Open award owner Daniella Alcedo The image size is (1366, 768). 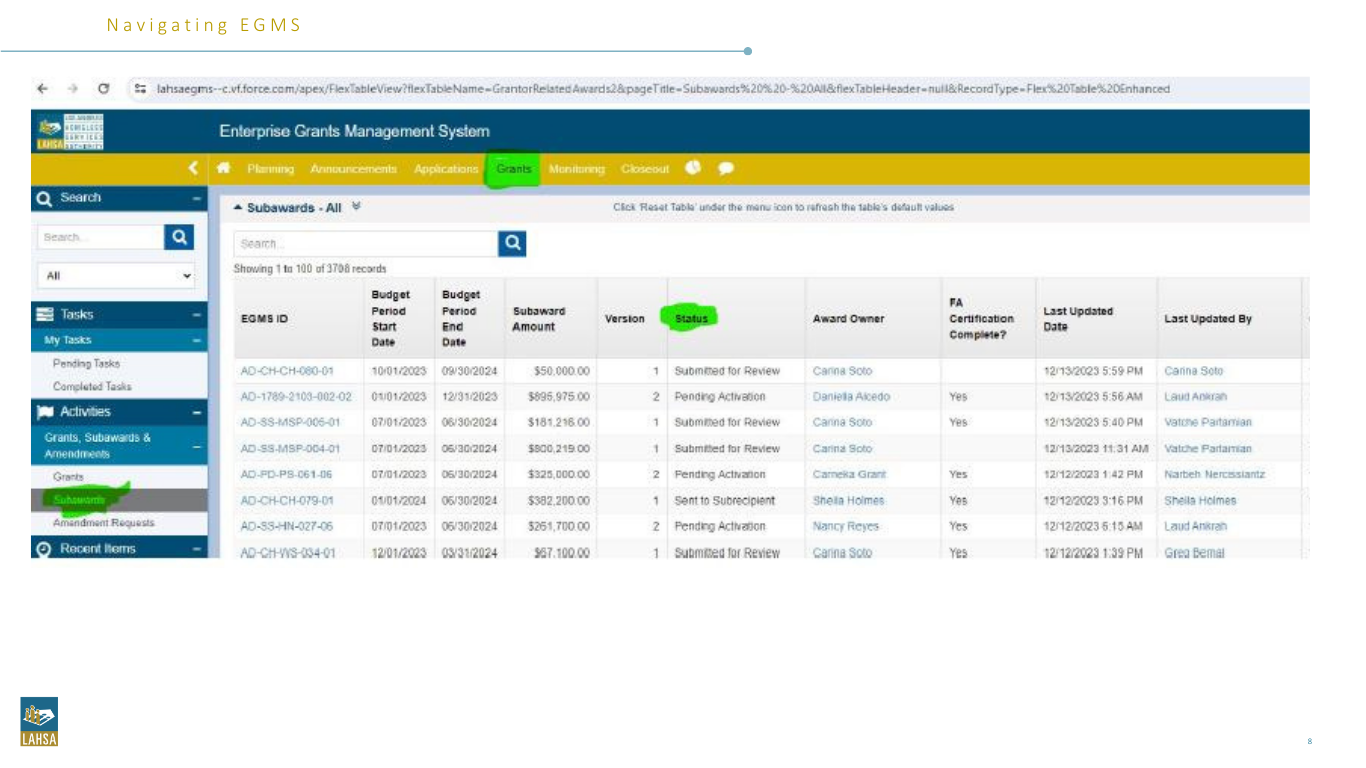[x=851, y=397]
